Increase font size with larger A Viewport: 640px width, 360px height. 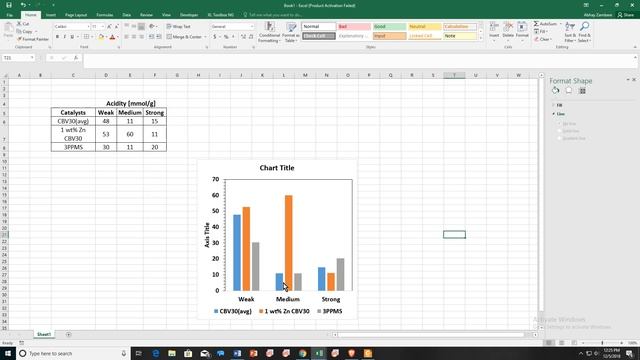(109, 27)
